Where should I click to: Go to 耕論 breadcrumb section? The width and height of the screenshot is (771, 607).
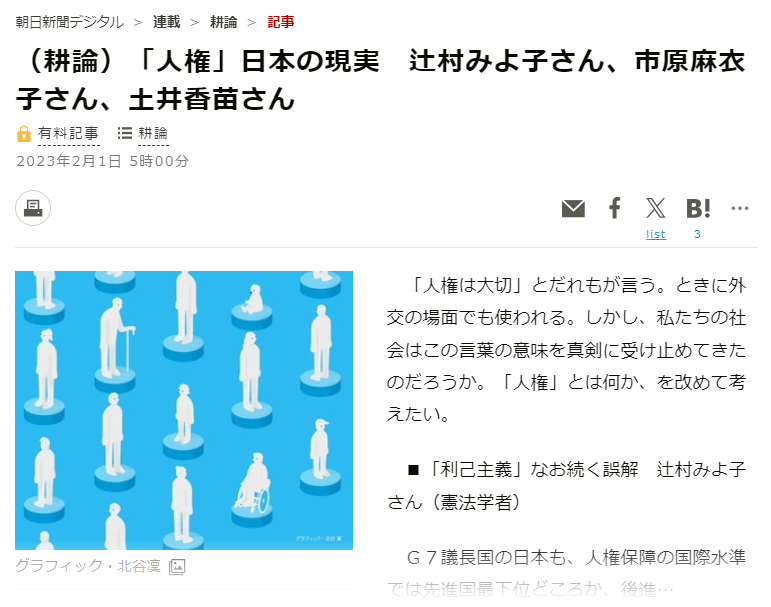[x=223, y=22]
